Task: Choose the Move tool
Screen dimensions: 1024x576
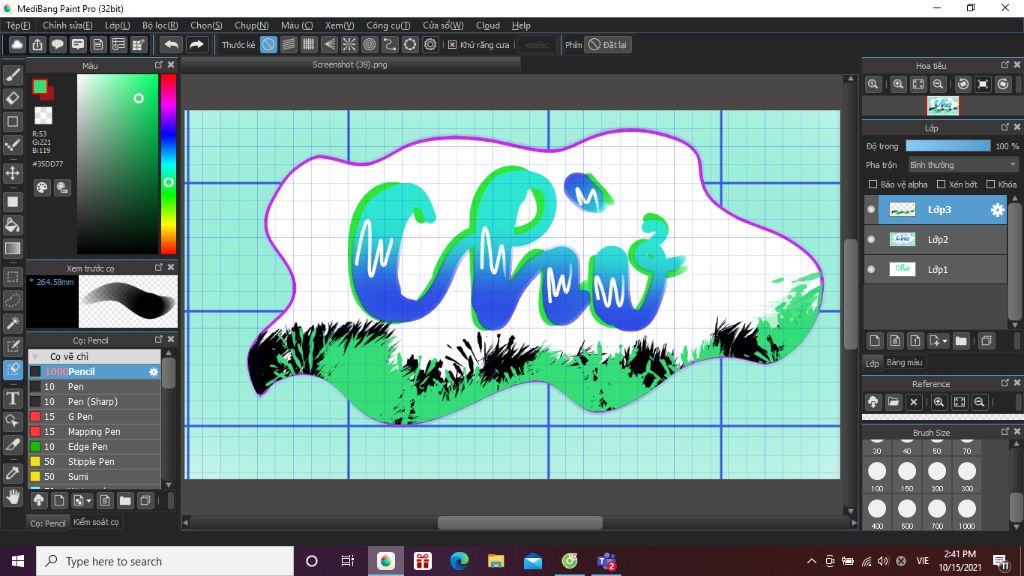Action: [12, 173]
